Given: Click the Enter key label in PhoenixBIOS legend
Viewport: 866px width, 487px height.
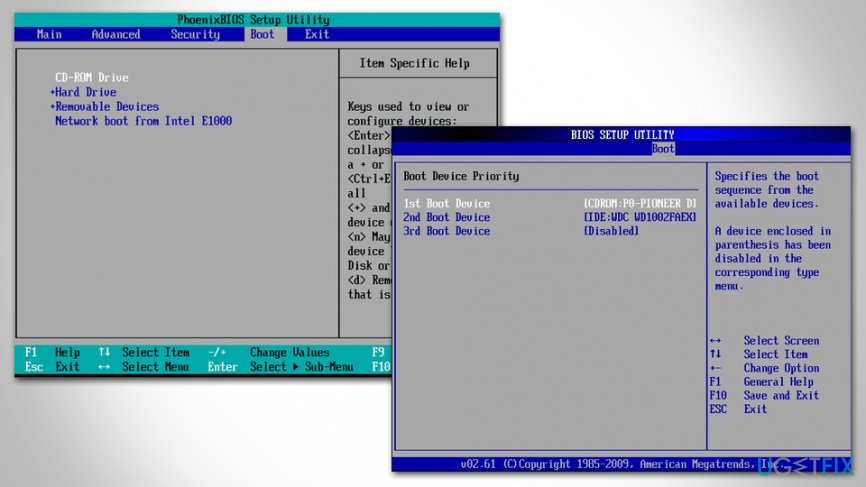Looking at the screenshot, I should coord(223,367).
